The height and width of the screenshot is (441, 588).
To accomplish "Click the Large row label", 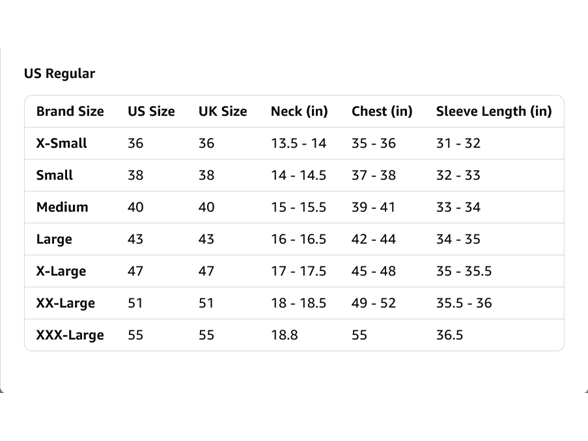I will [x=54, y=239].
